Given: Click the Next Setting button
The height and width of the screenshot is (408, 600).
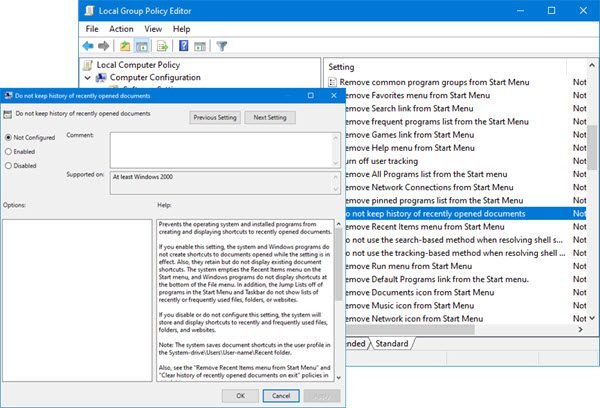Looking at the screenshot, I should 270,118.
